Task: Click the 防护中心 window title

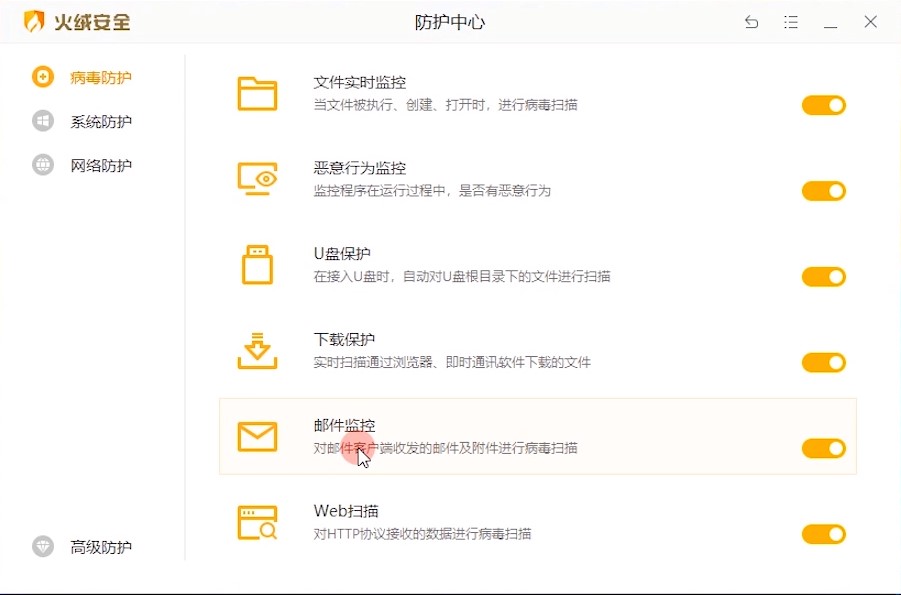Action: [x=450, y=22]
